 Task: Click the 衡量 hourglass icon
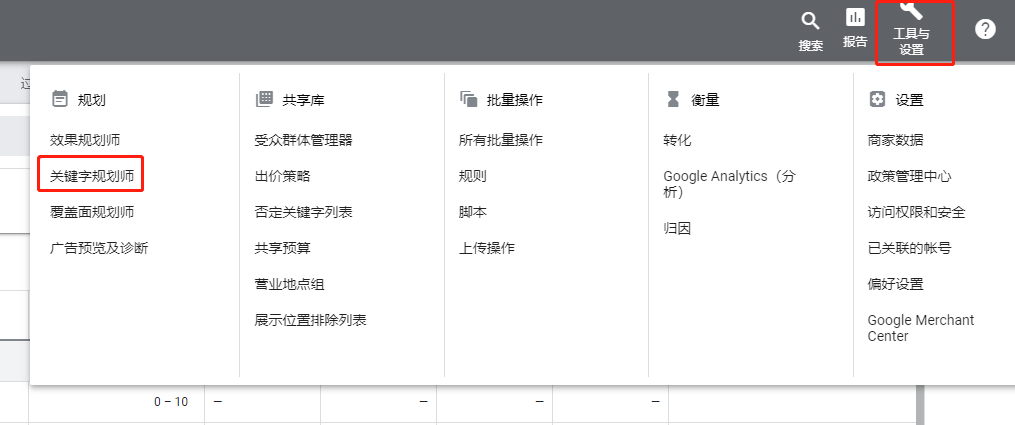coord(673,99)
